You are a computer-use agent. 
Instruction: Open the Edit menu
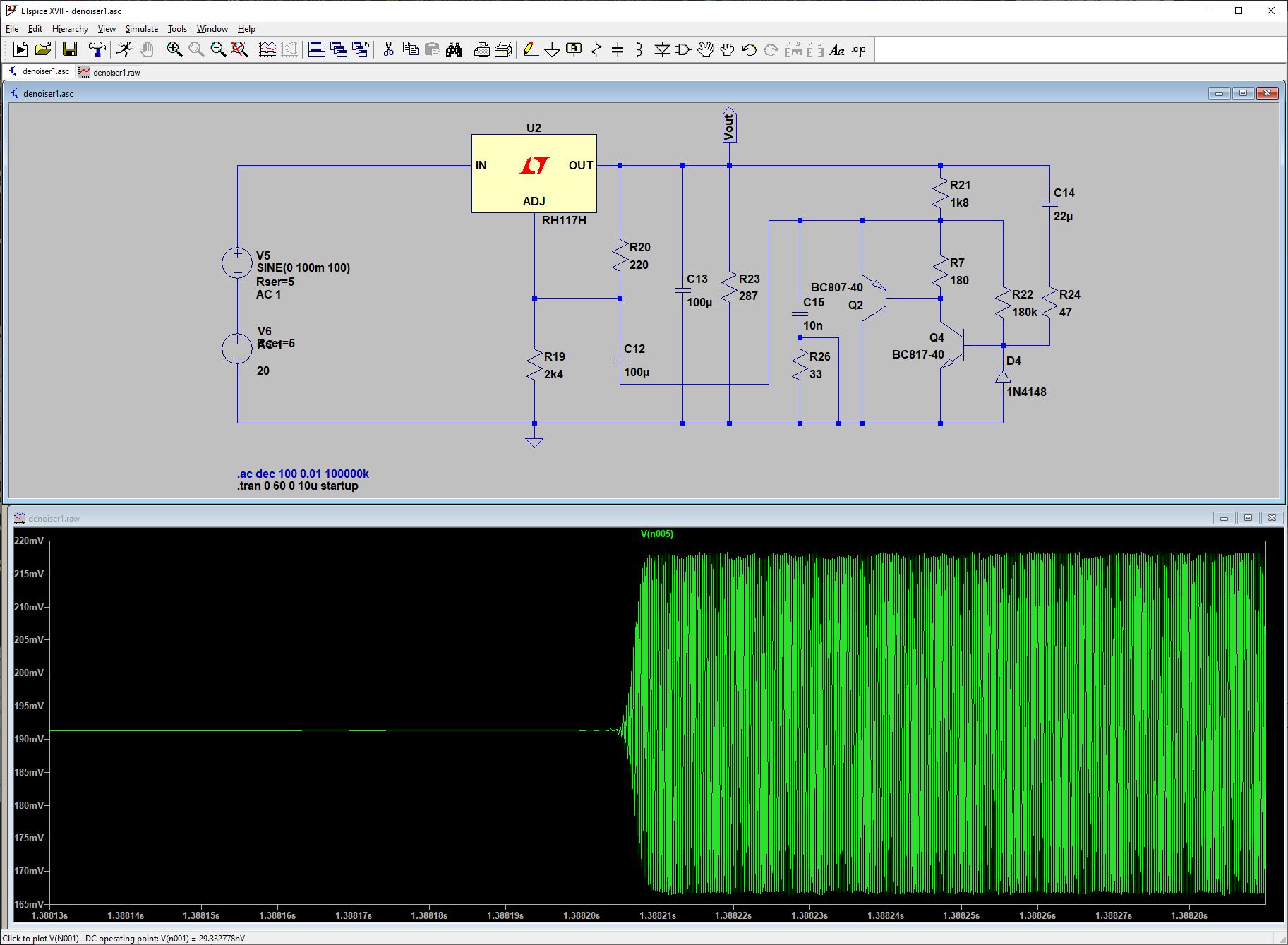[x=35, y=29]
